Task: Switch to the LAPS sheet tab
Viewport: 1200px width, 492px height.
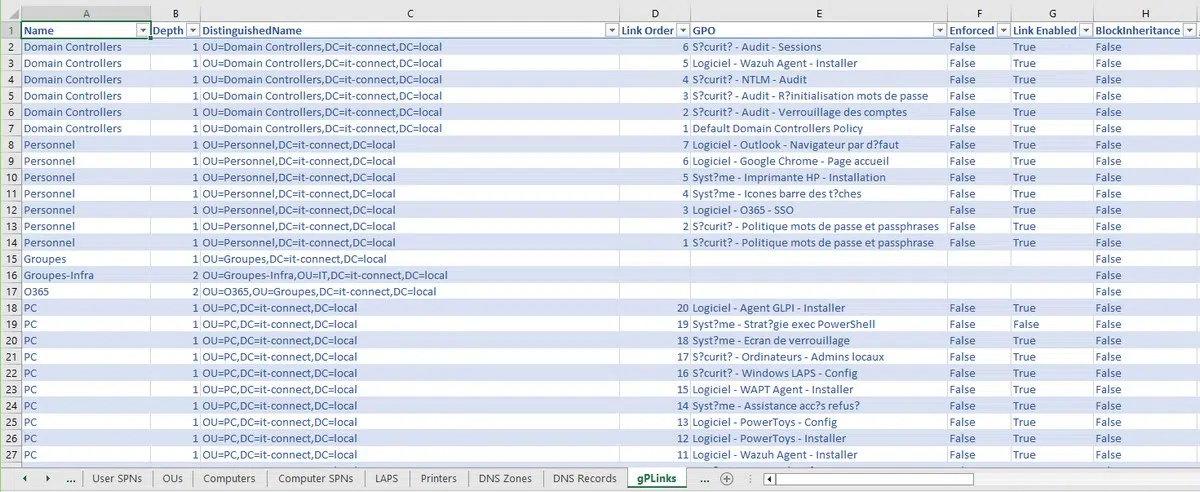Action: pyautogui.click(x=386, y=479)
